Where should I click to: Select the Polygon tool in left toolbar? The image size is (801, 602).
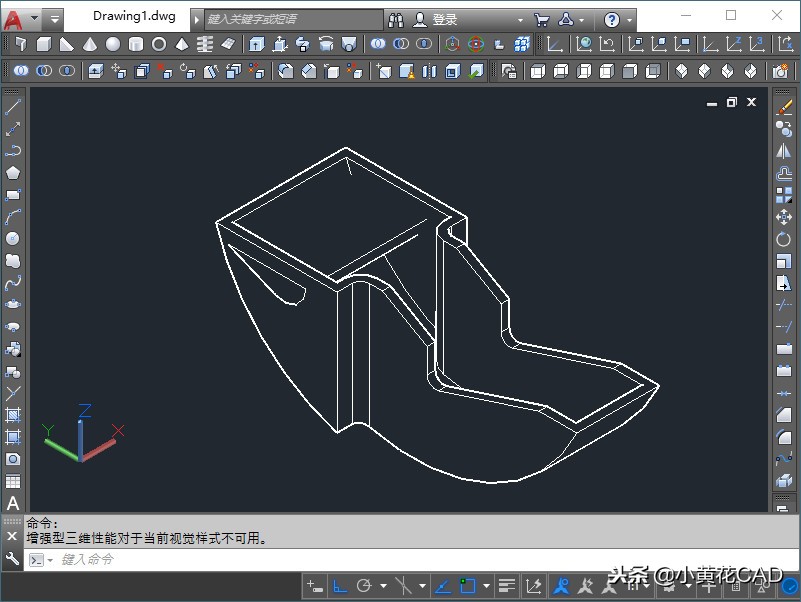coord(13,173)
